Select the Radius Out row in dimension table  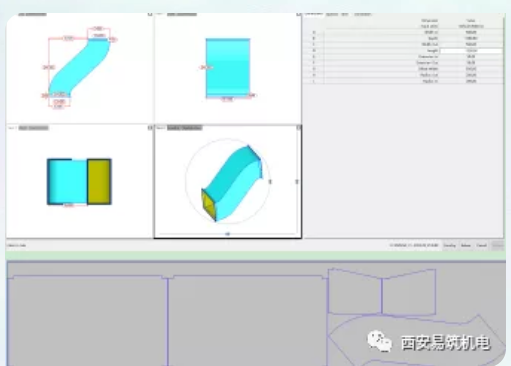pos(403,75)
